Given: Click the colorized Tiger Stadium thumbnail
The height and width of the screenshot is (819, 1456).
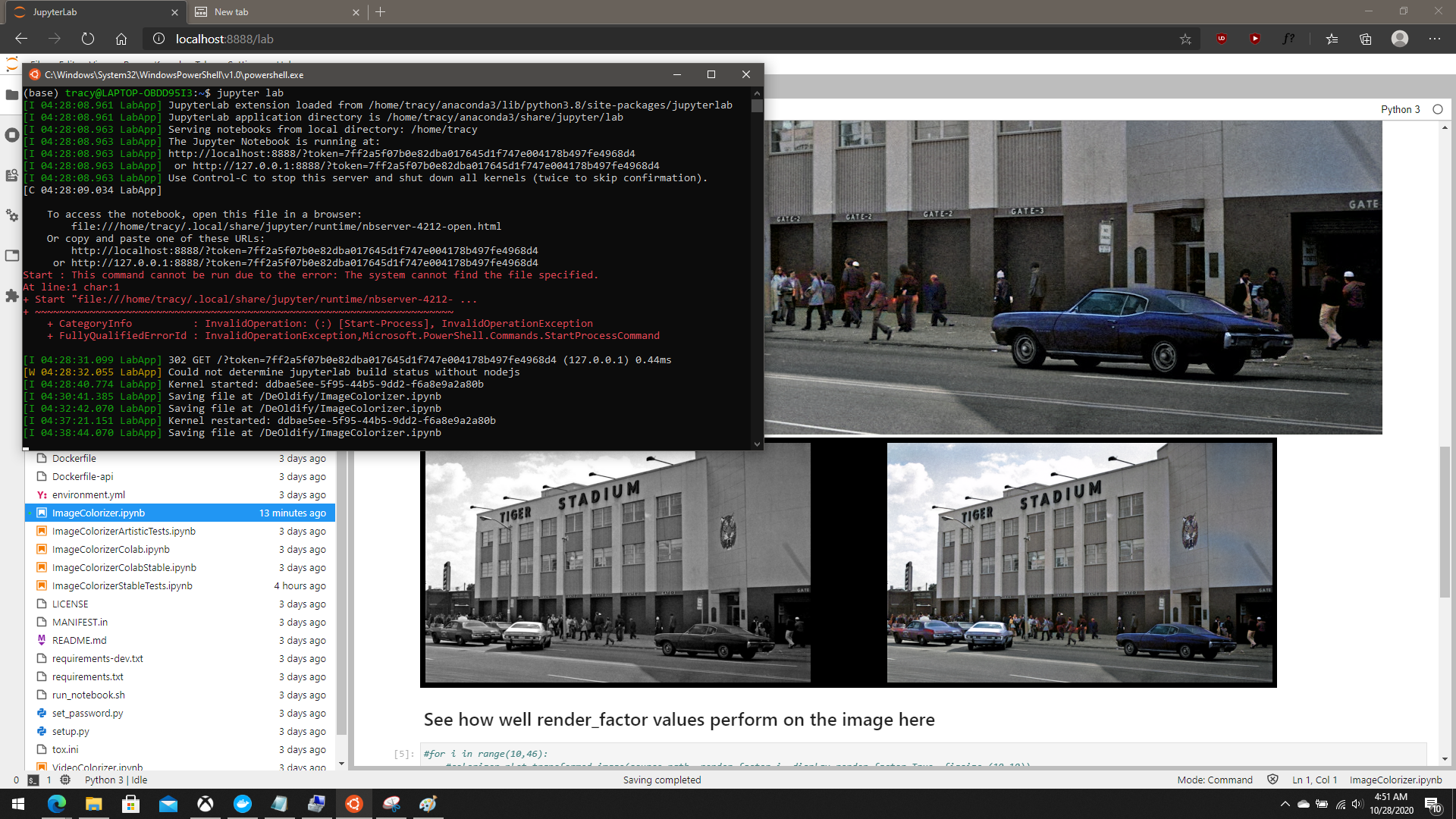Looking at the screenshot, I should (1080, 563).
